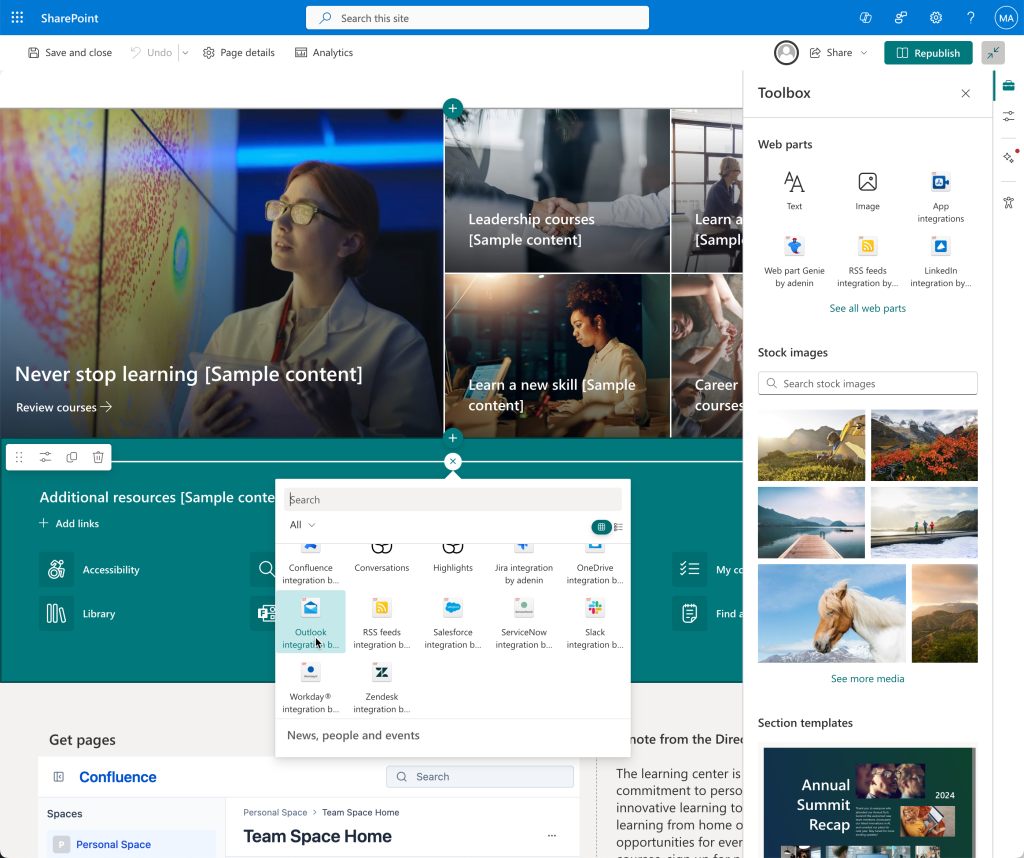Screen dimensions: 1024x858
Task: Click See more media link
Action: [867, 678]
